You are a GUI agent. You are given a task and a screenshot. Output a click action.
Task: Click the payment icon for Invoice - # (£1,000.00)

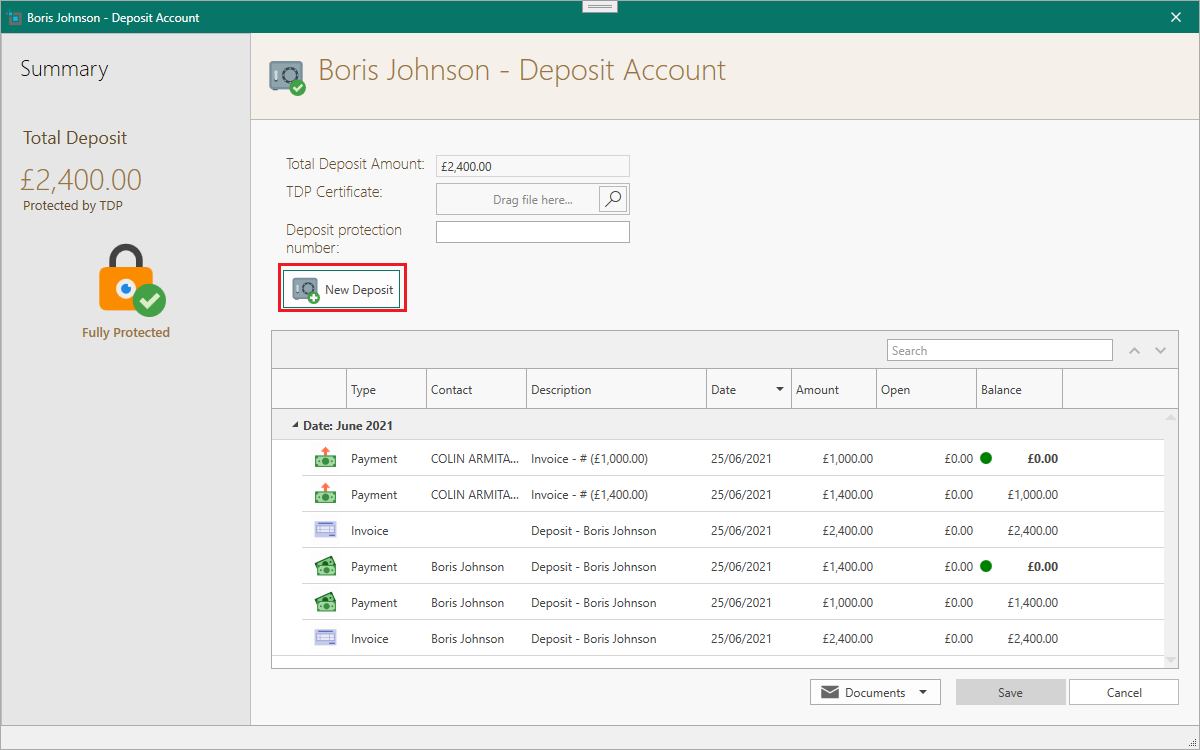325,459
